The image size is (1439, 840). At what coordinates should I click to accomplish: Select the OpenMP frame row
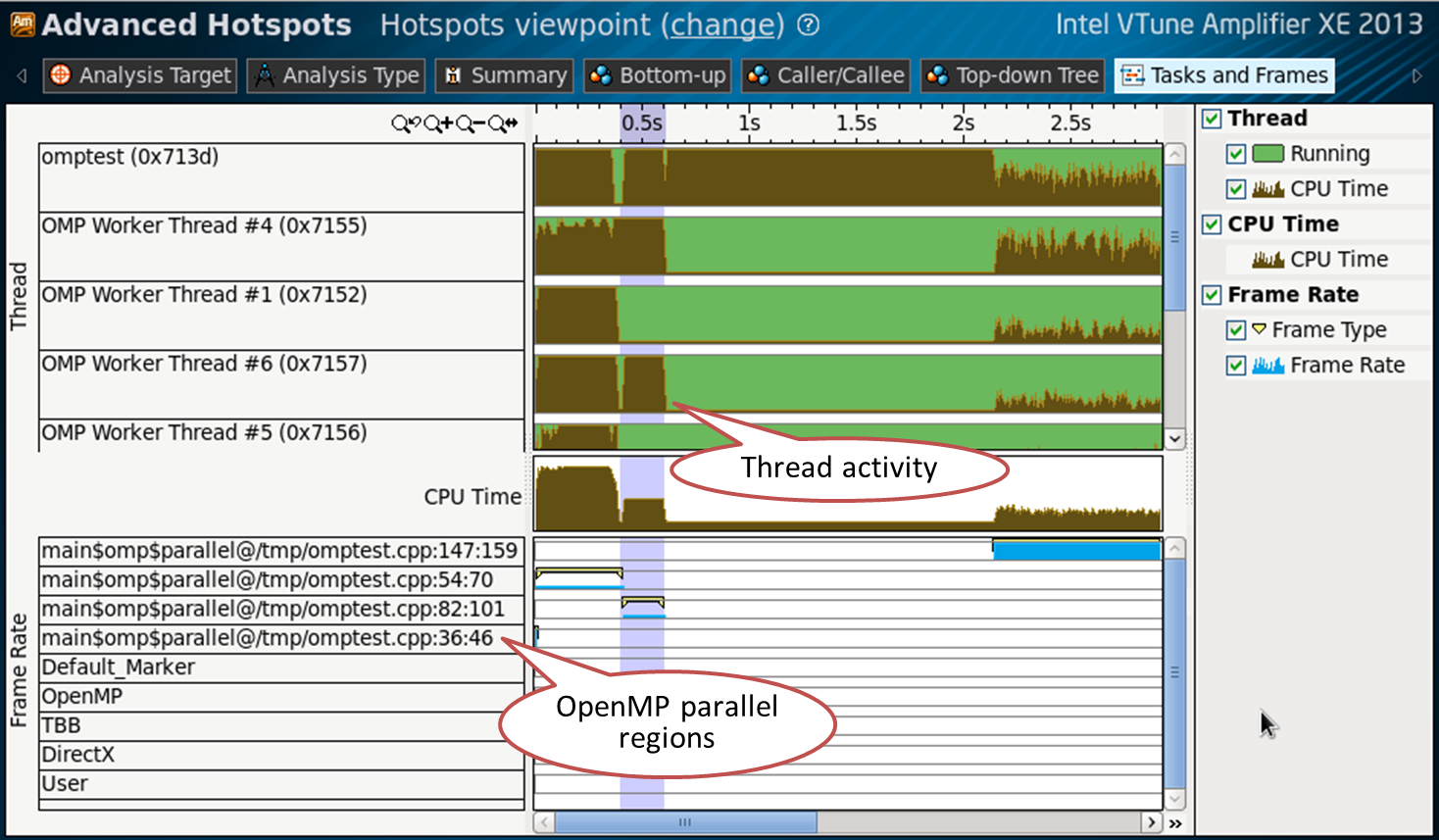tap(281, 697)
